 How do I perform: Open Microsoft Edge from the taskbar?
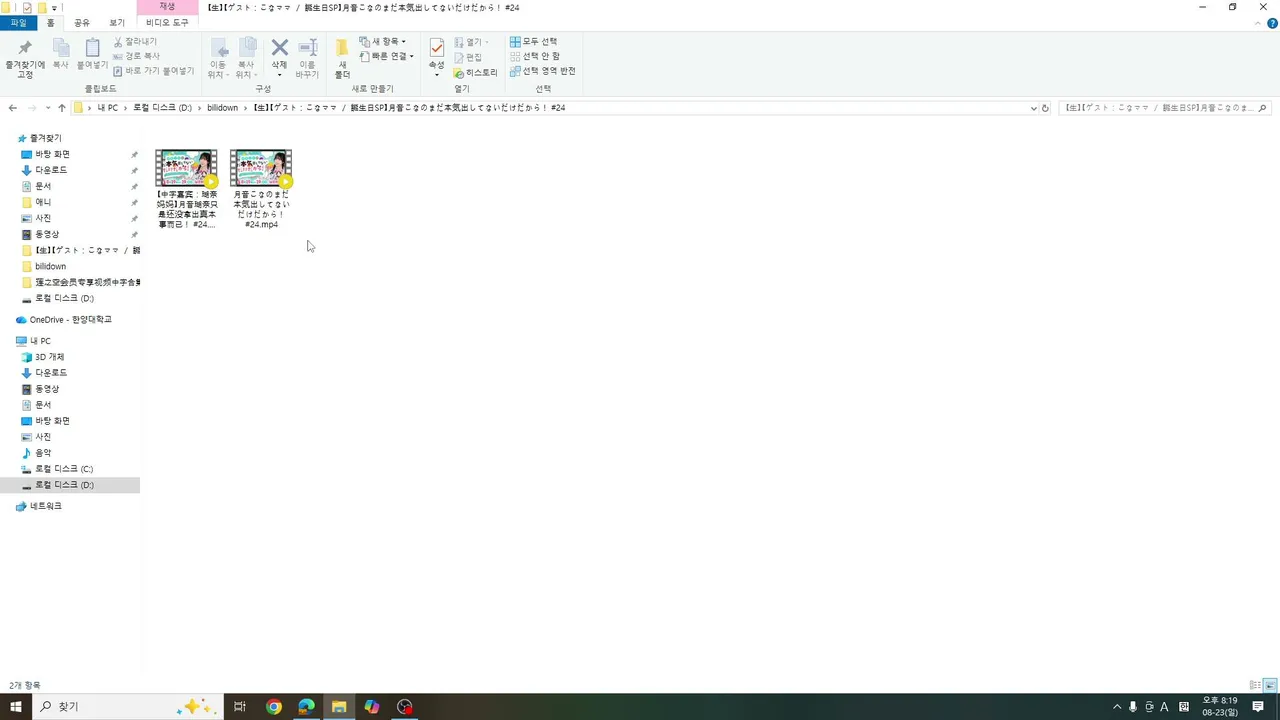click(x=306, y=706)
